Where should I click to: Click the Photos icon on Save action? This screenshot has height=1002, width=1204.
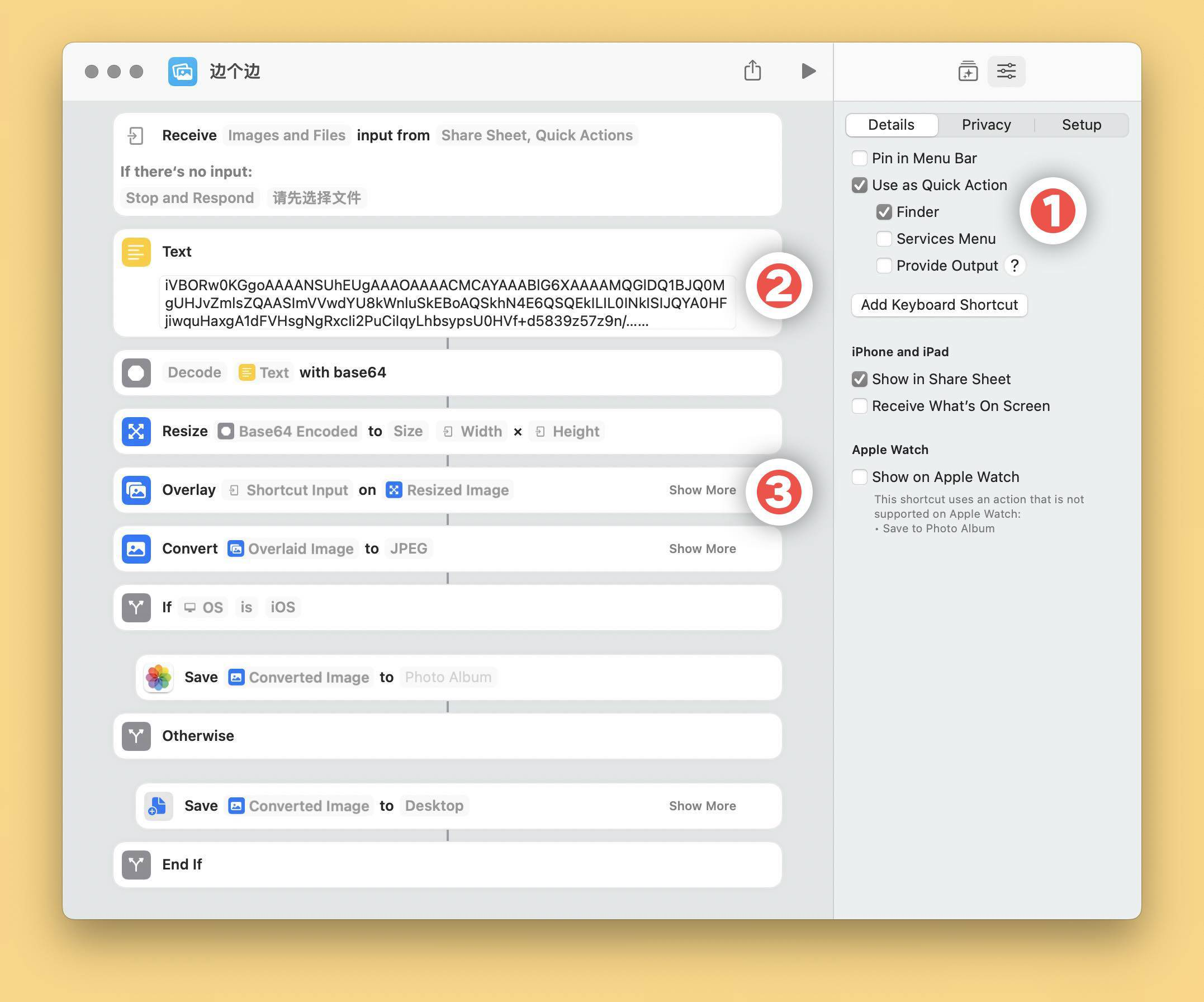[158, 677]
